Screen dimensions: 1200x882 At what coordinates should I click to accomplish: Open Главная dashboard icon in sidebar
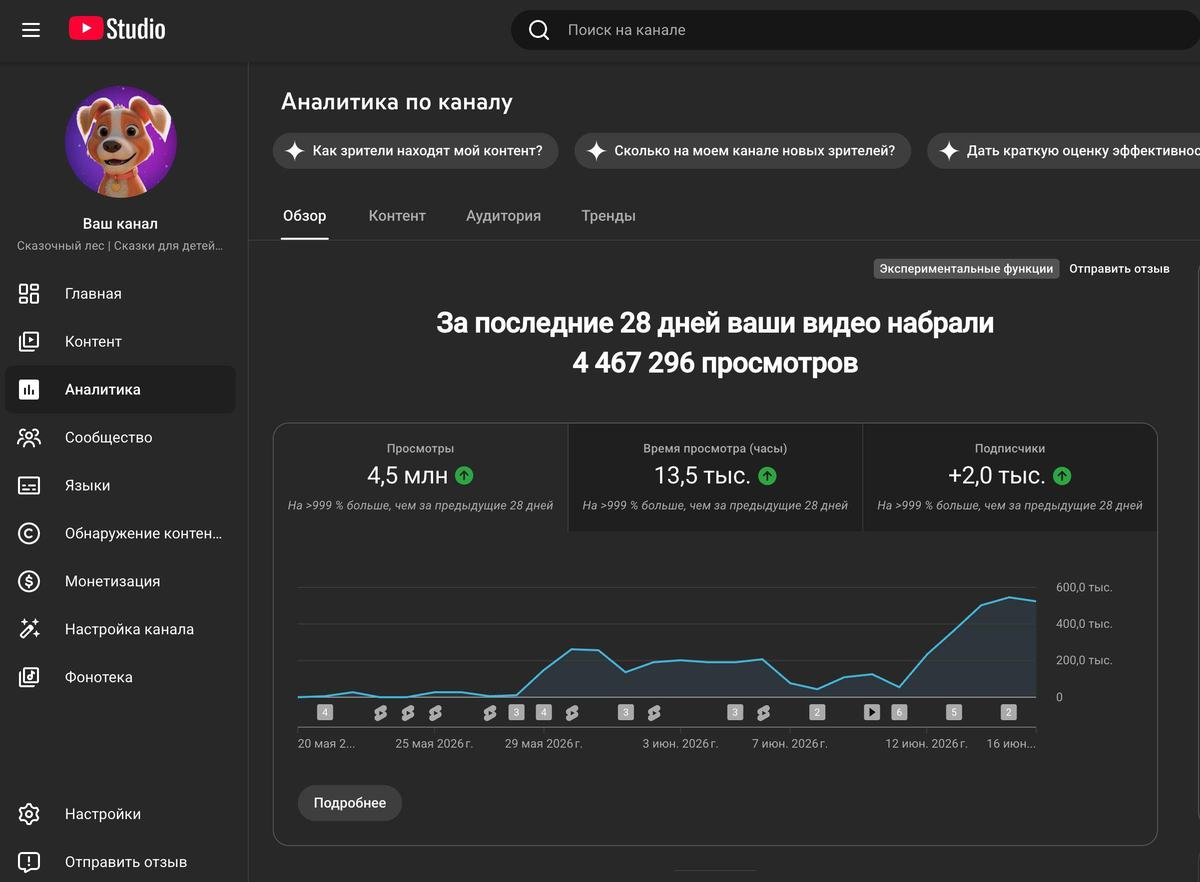(29, 293)
